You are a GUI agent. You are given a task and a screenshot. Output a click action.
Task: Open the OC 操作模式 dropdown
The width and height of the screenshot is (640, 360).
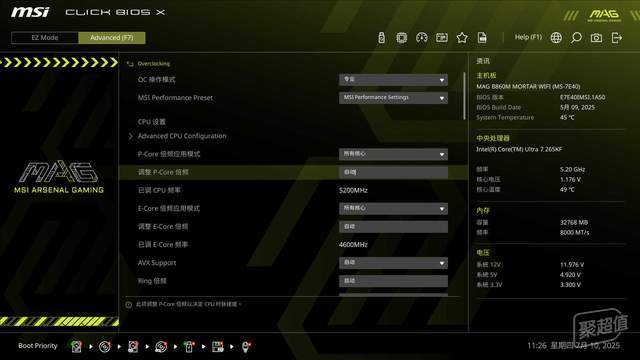click(393, 80)
